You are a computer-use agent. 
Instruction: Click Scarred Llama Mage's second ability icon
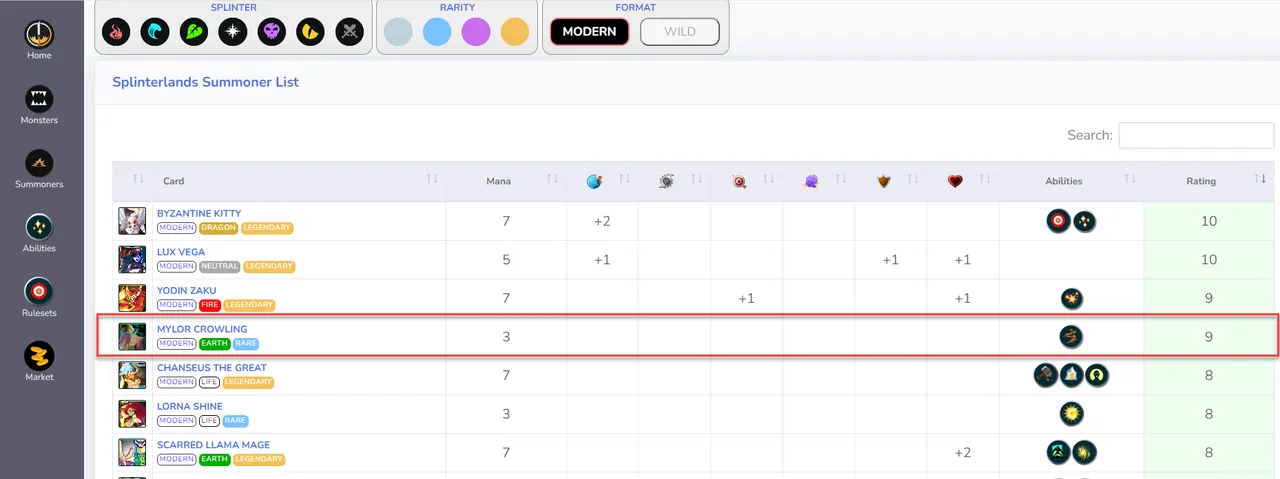pyautogui.click(x=1085, y=453)
